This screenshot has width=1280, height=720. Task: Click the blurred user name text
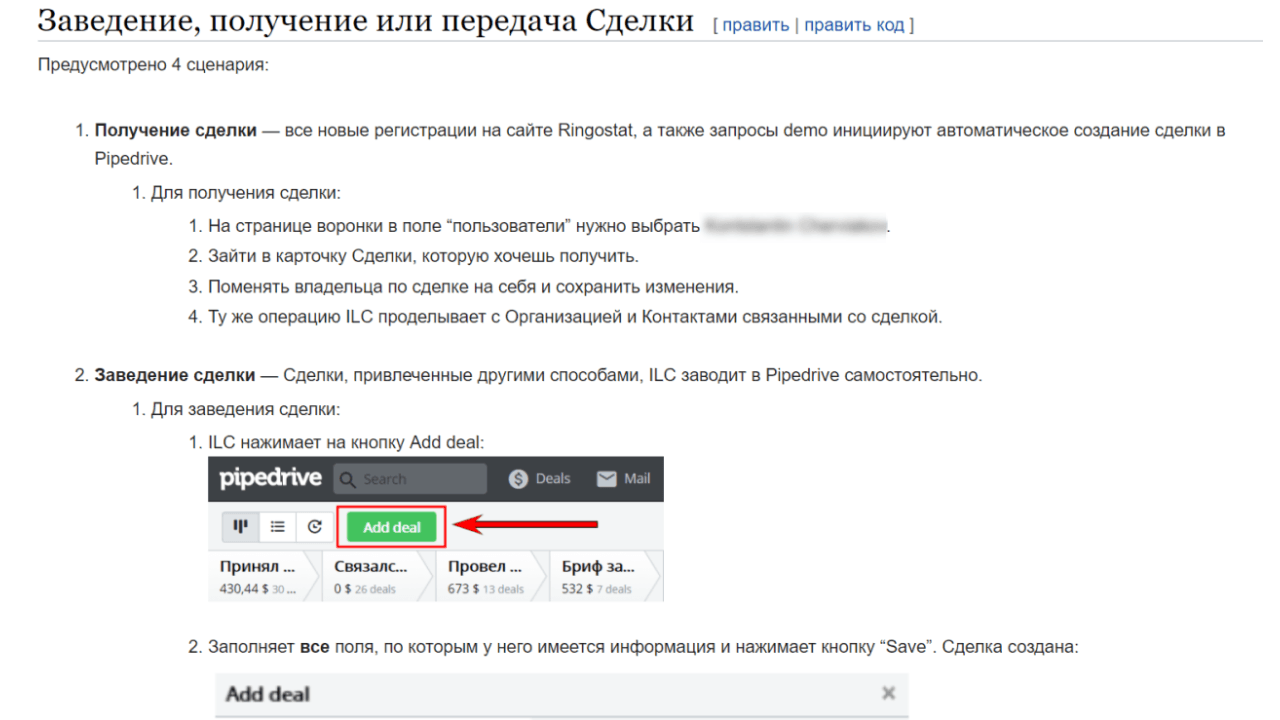[x=795, y=225]
